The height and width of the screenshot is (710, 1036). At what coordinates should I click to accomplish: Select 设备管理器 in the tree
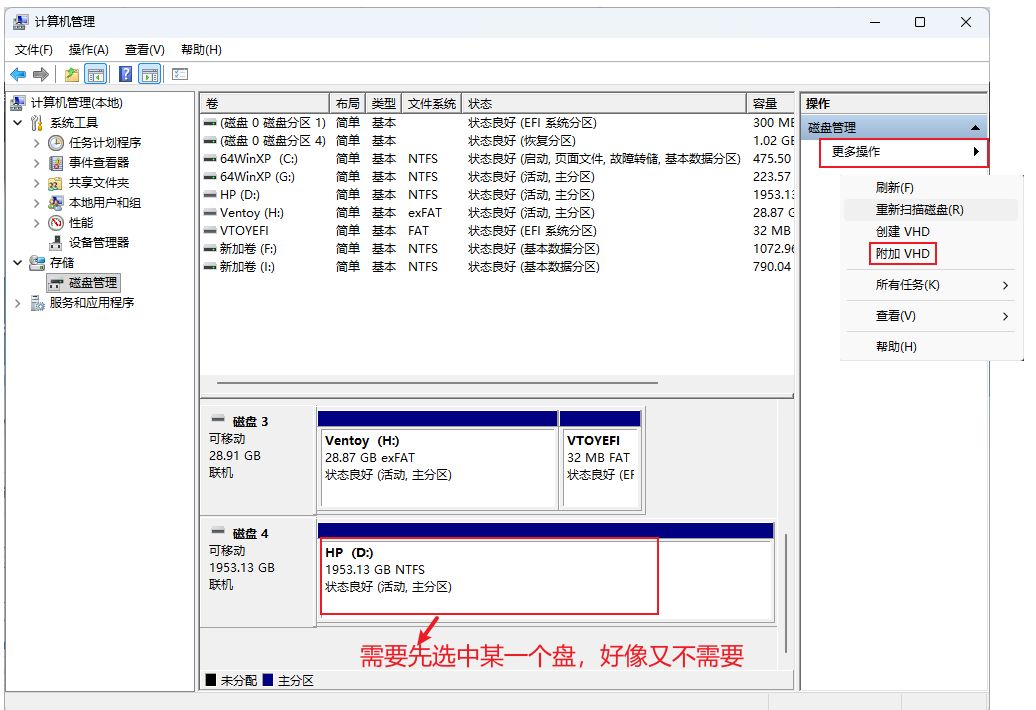pyautogui.click(x=99, y=242)
